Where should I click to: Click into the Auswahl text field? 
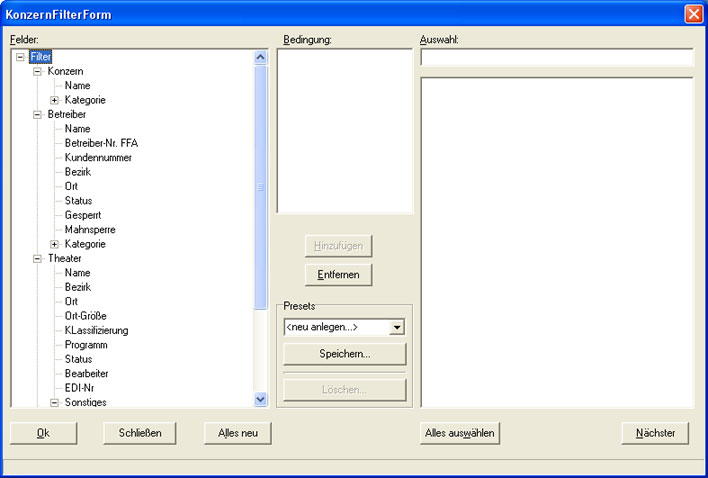(x=556, y=58)
